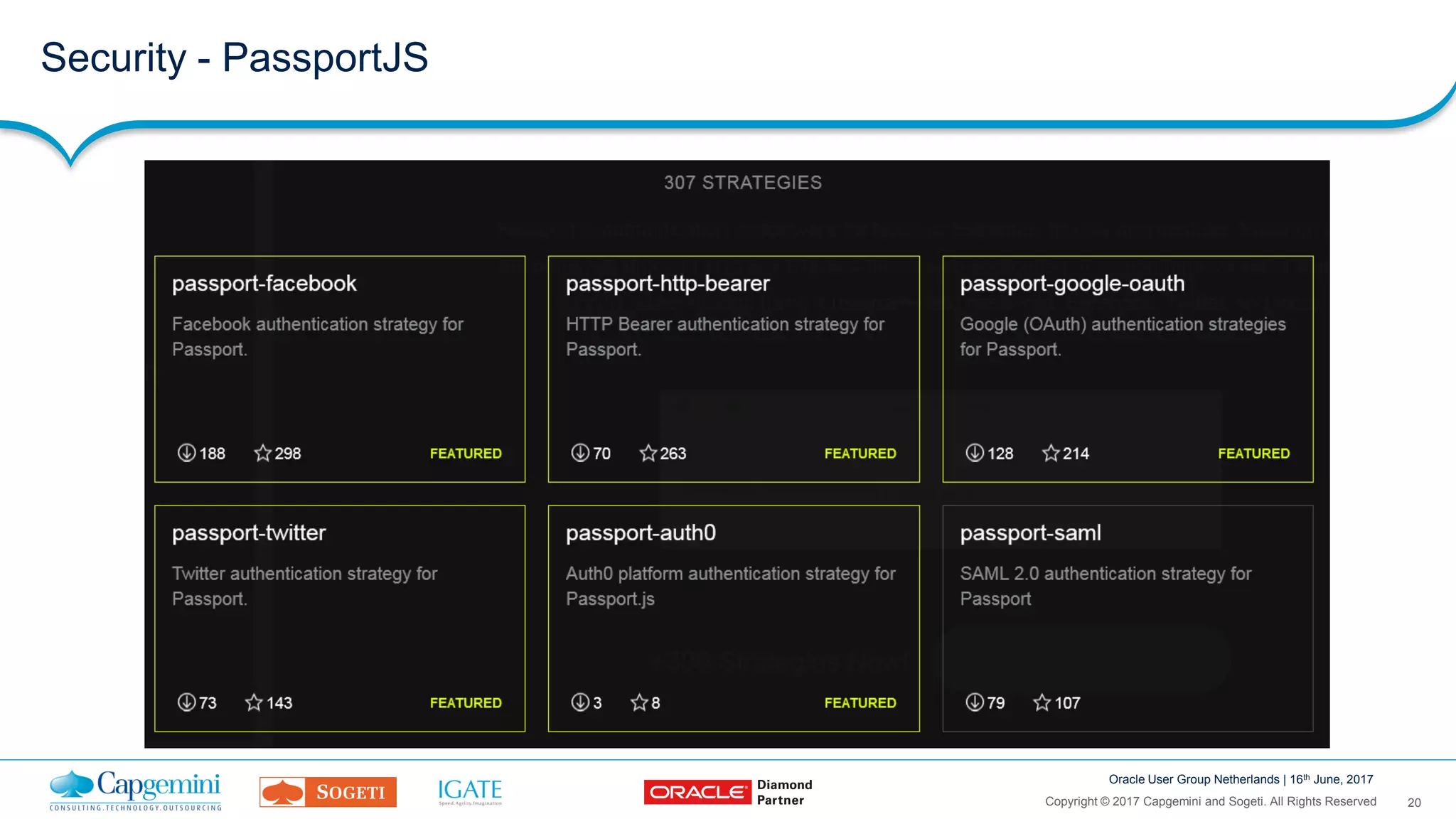Click FEATURED label on passport-twitter card
Viewport: 1456px width, 819px height.
click(x=466, y=703)
